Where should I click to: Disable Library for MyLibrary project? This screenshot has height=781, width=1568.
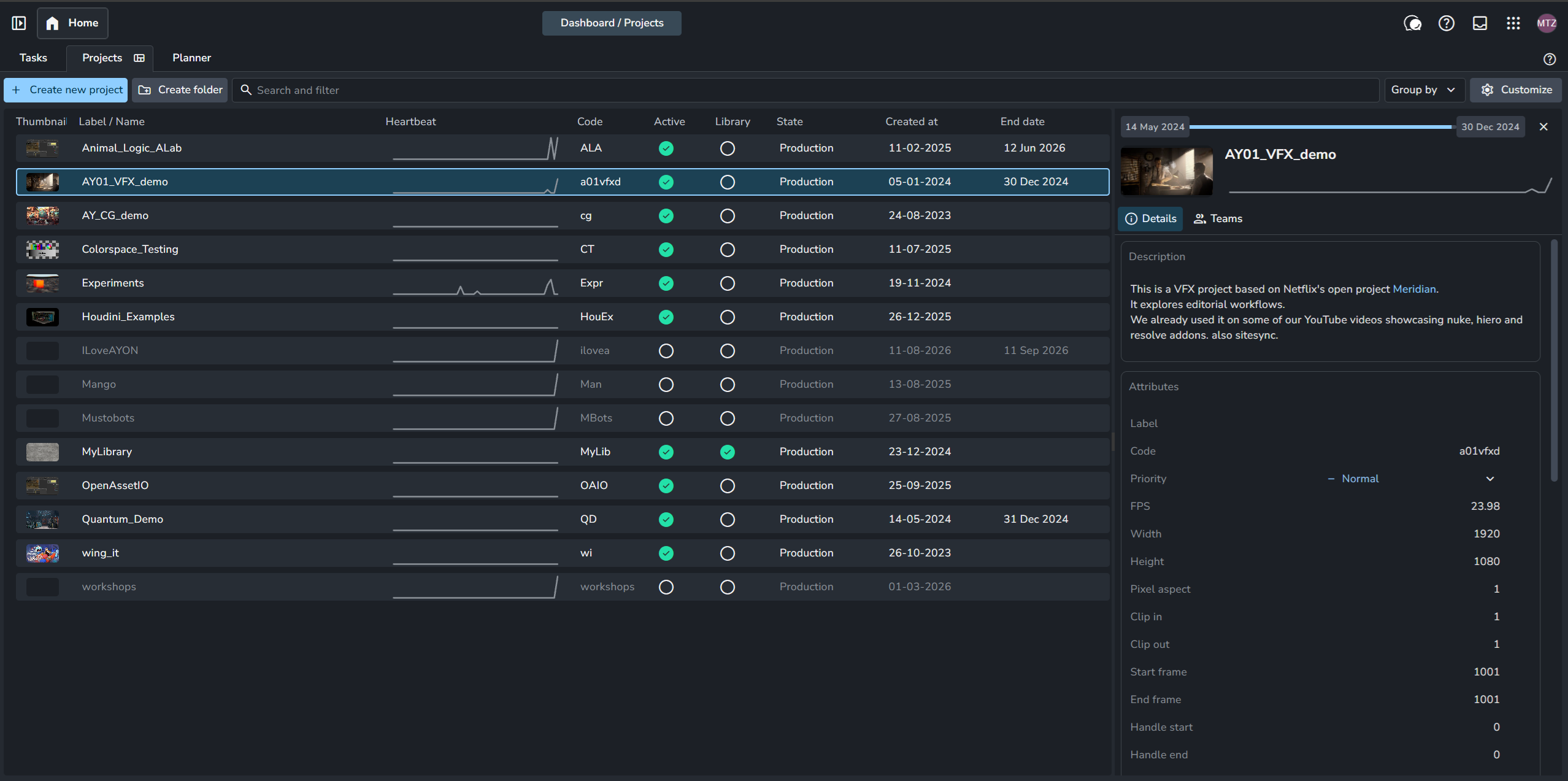(728, 452)
